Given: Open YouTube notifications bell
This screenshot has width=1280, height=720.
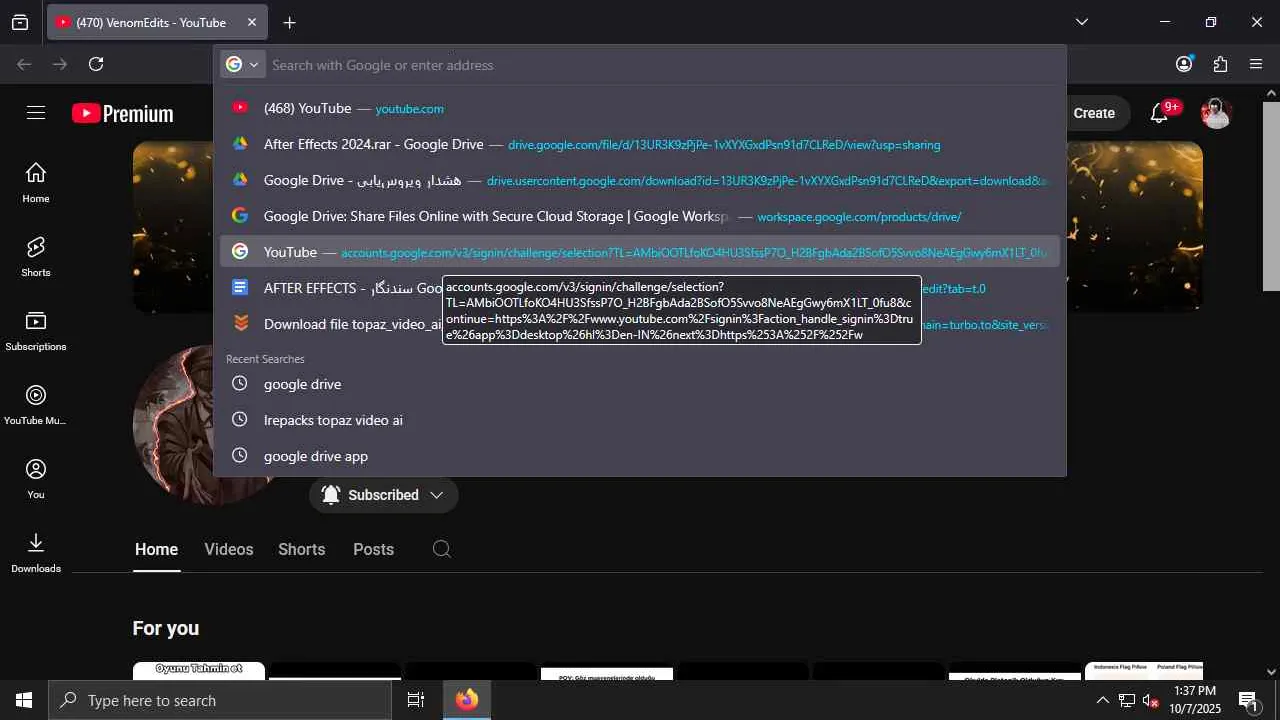Looking at the screenshot, I should point(1160,113).
